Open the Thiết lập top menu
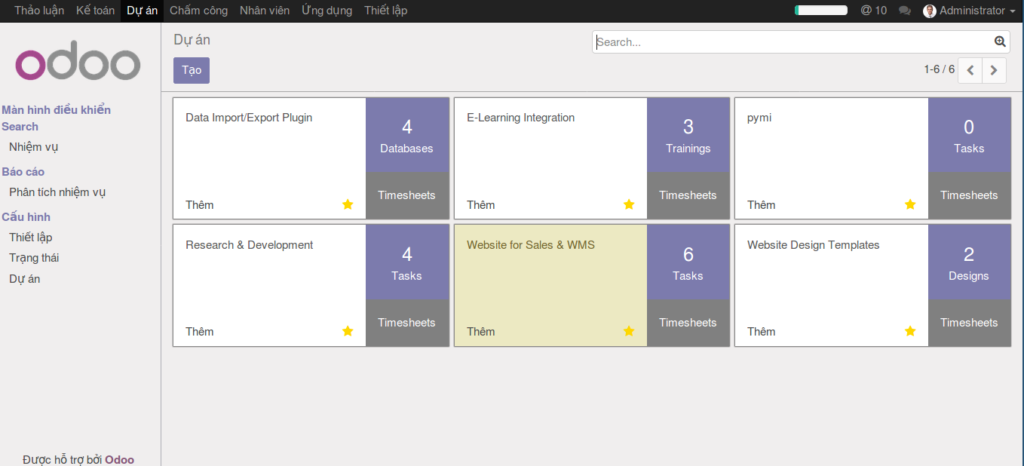The width and height of the screenshot is (1024, 466). point(386,10)
